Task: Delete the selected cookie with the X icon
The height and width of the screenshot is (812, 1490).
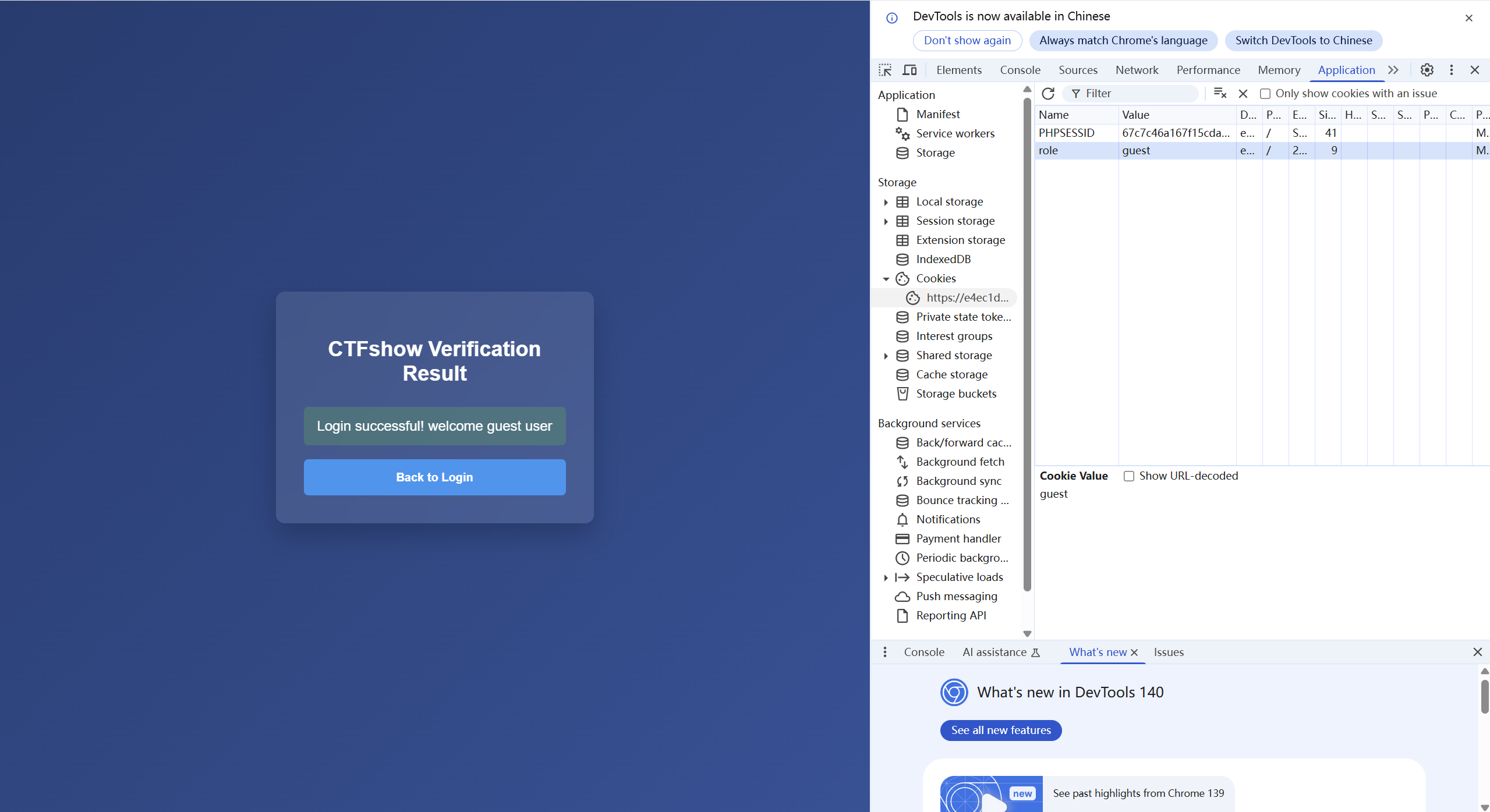Action: pyautogui.click(x=1243, y=94)
